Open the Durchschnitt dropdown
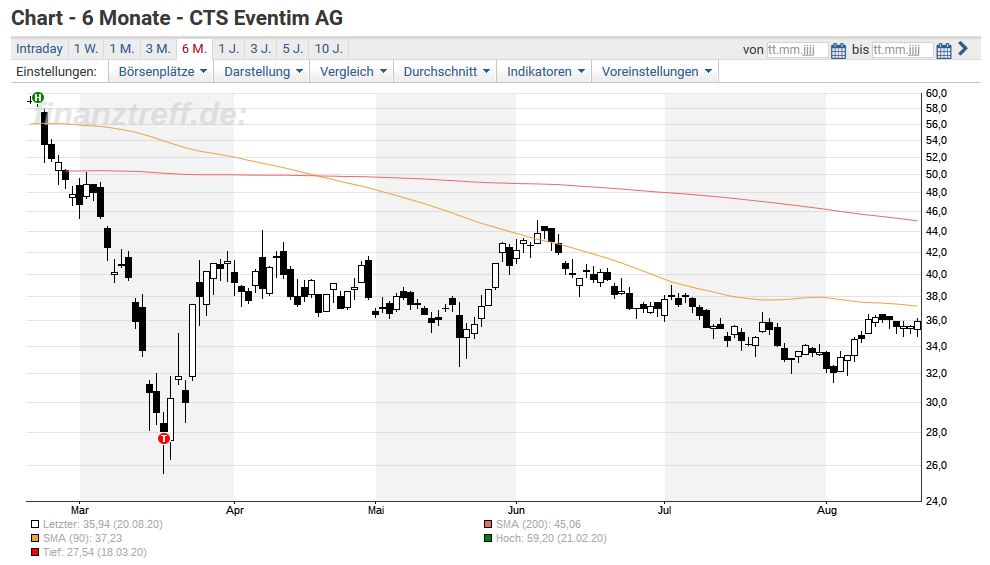The width and height of the screenshot is (990, 565). click(x=446, y=71)
